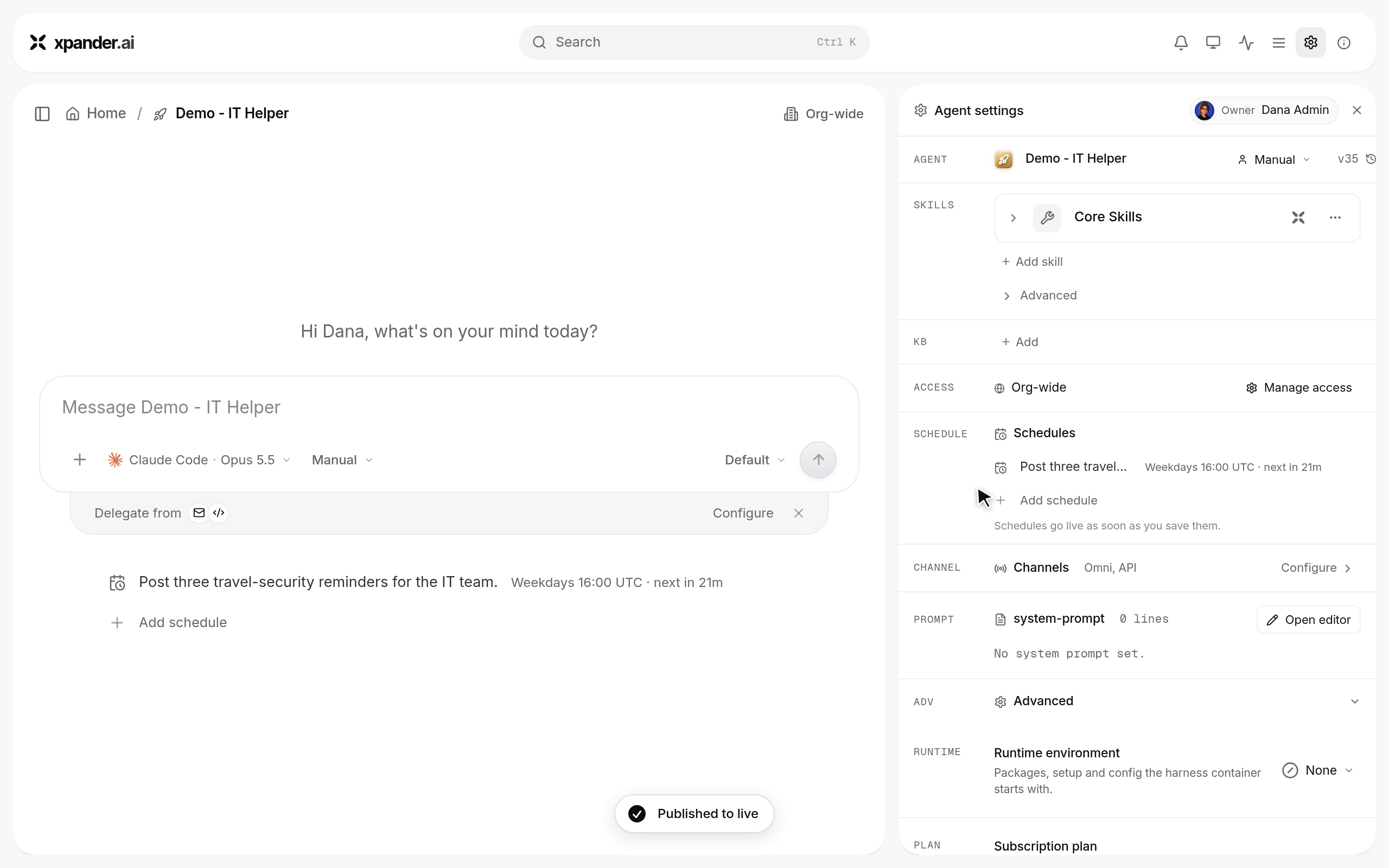
Task: Click the Search field
Action: [694, 42]
